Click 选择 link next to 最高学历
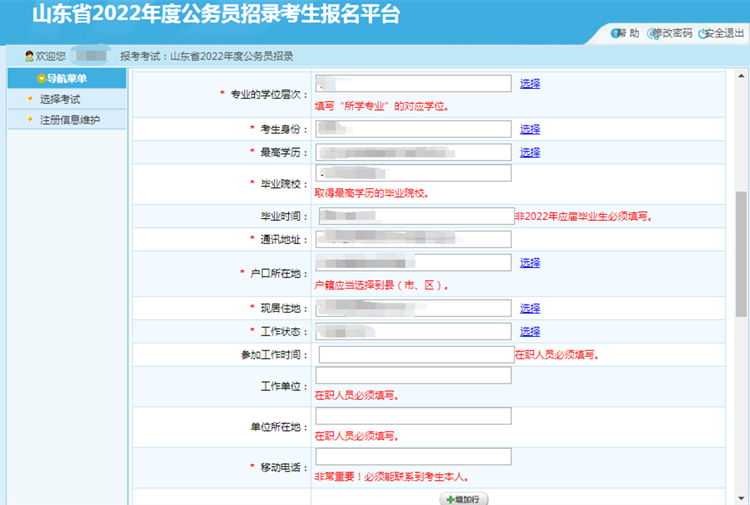 [x=529, y=152]
